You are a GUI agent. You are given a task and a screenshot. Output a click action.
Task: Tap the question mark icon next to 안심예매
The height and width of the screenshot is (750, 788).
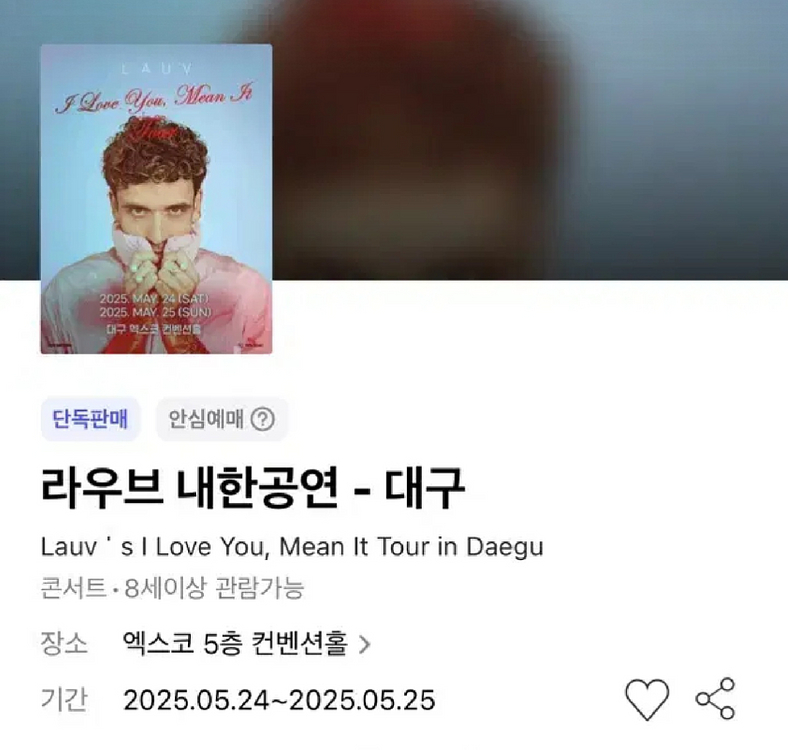(262, 419)
